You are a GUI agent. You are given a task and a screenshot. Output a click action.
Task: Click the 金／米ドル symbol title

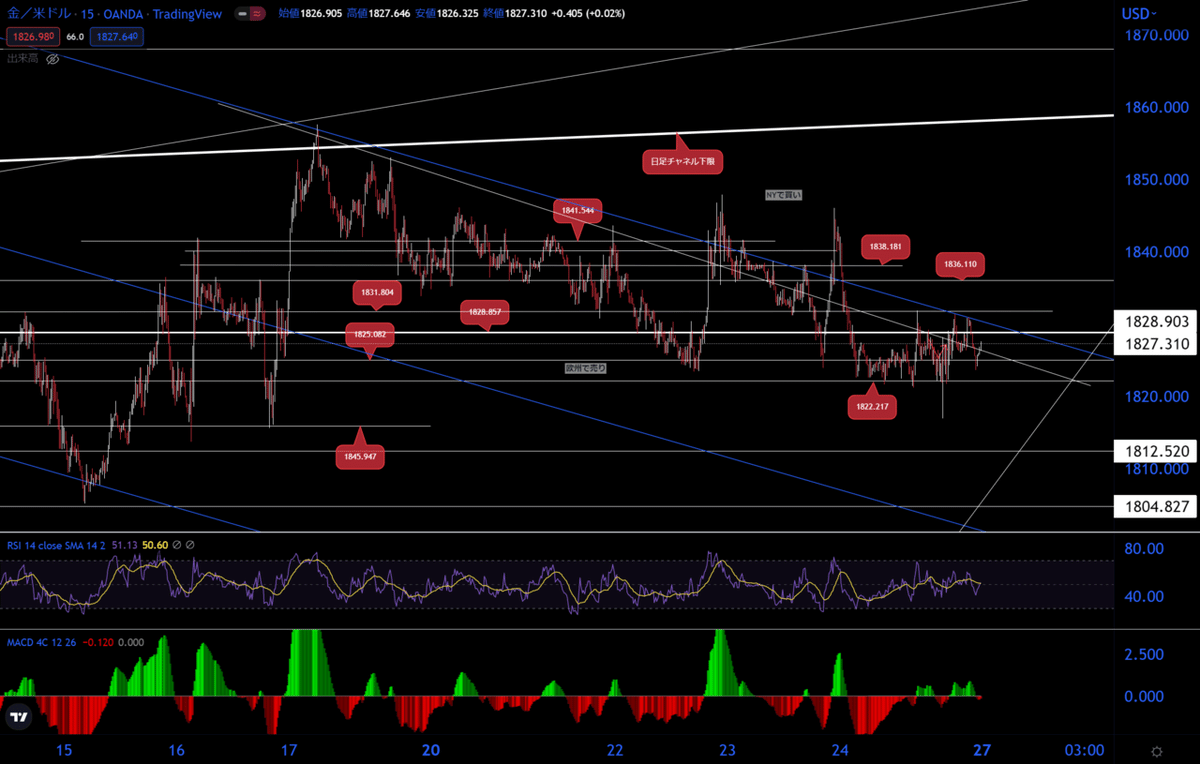(x=40, y=15)
